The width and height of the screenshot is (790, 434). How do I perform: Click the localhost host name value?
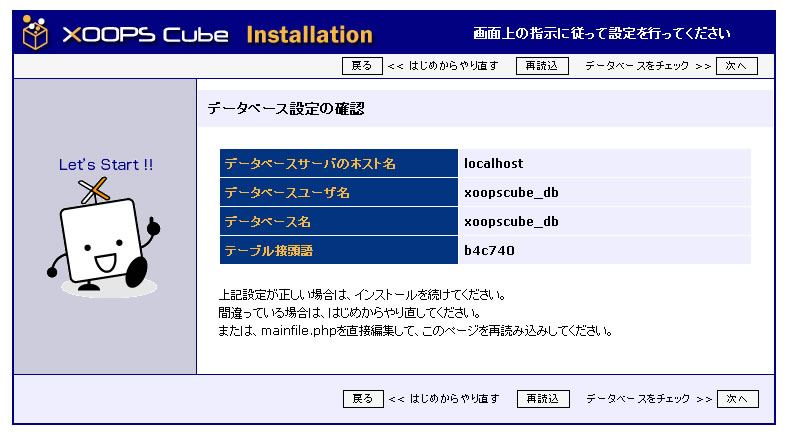pyautogui.click(x=493, y=163)
